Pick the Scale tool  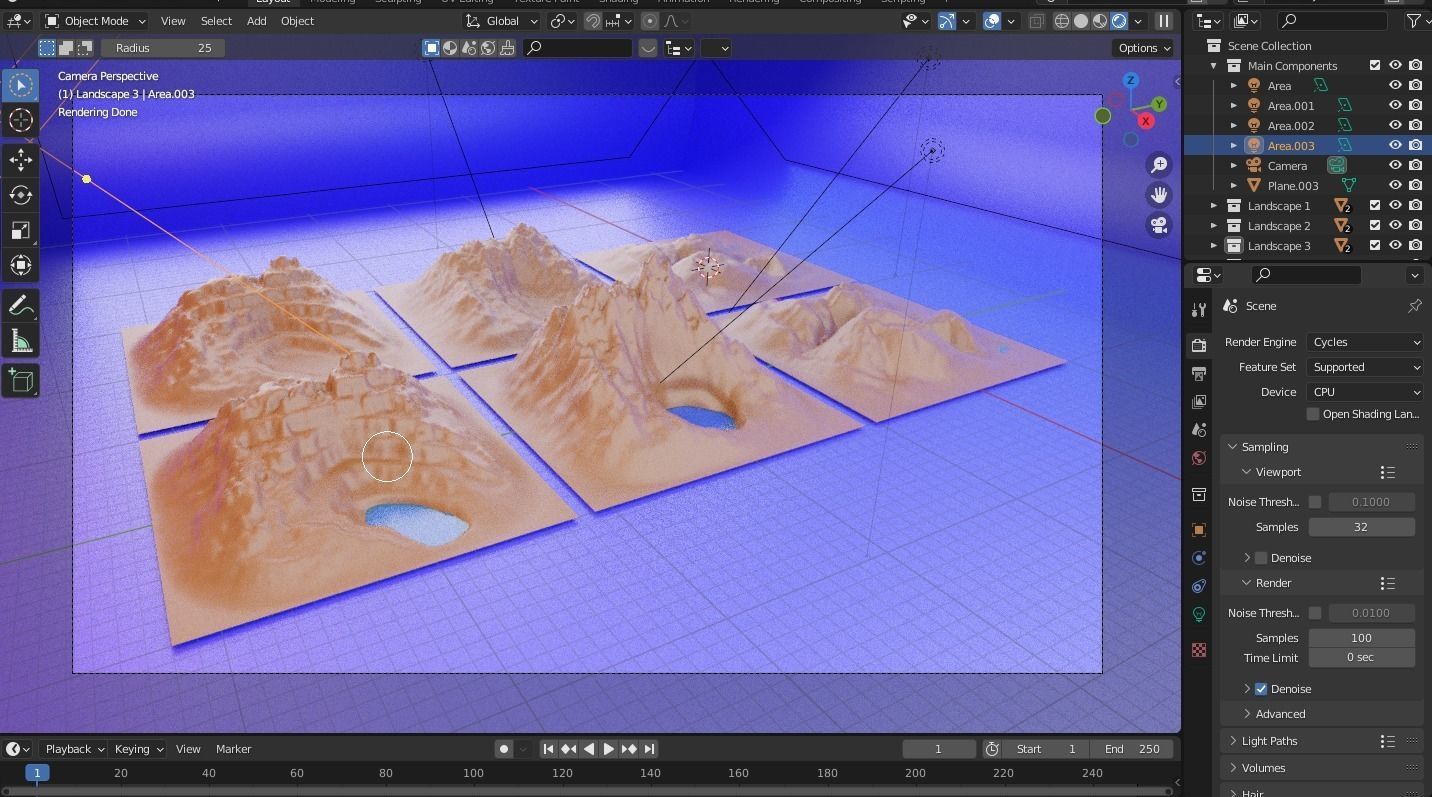point(21,230)
